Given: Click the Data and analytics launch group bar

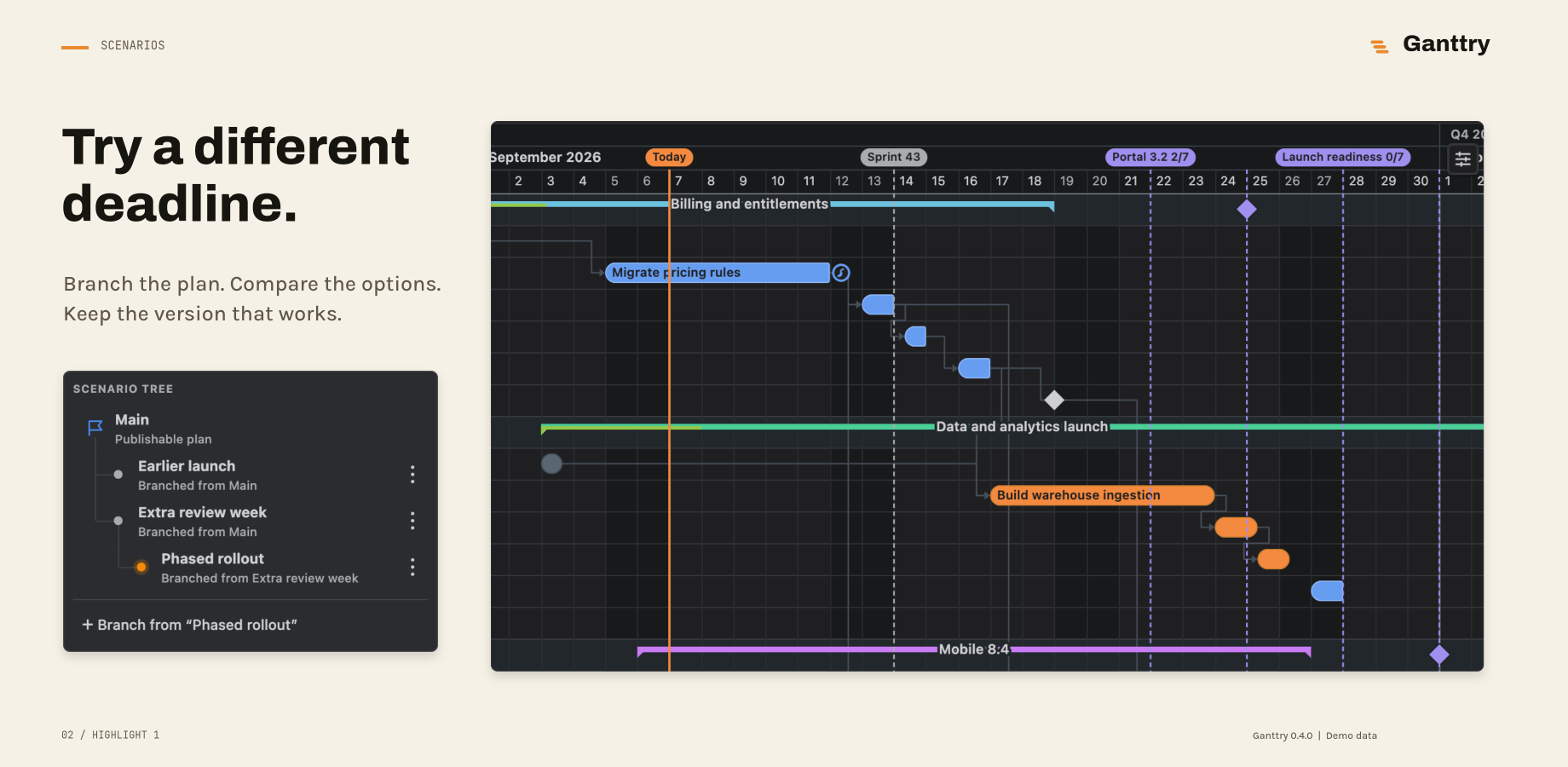Looking at the screenshot, I should (1012, 427).
